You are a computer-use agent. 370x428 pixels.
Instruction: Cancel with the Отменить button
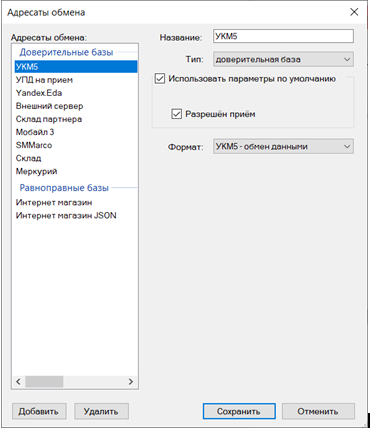318,411
